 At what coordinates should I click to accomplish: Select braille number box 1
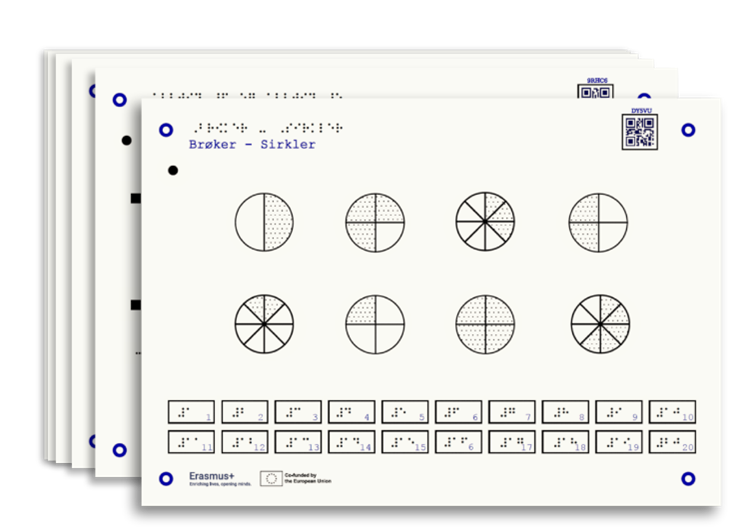tap(191, 412)
